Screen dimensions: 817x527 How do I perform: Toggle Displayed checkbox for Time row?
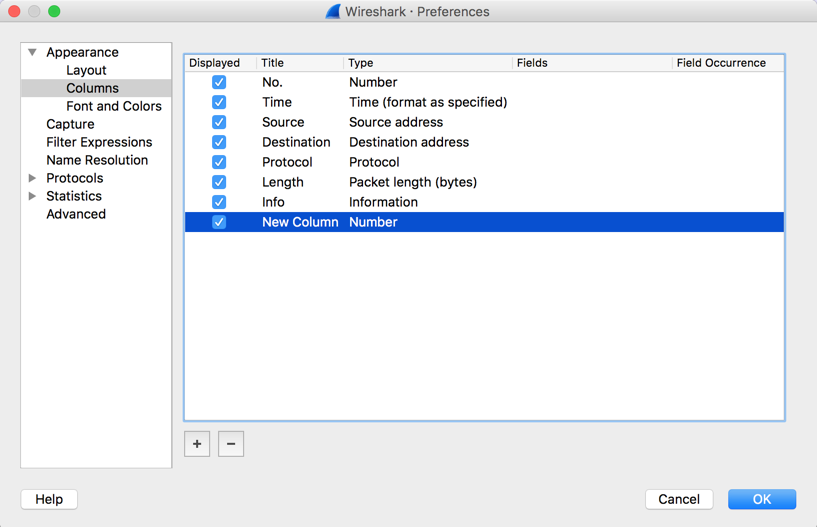219,102
